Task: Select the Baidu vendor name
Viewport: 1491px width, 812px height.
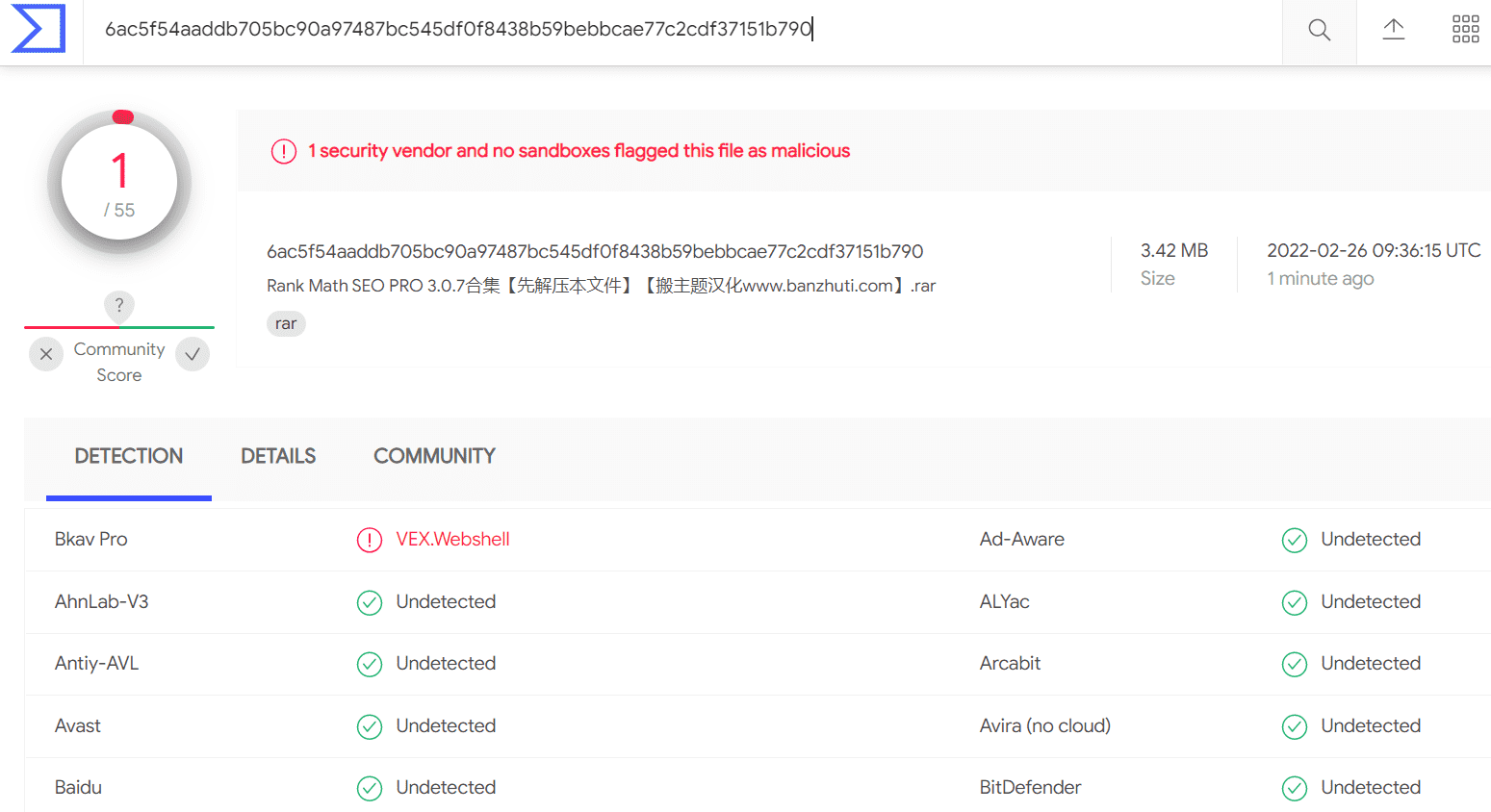Action: pos(78,788)
